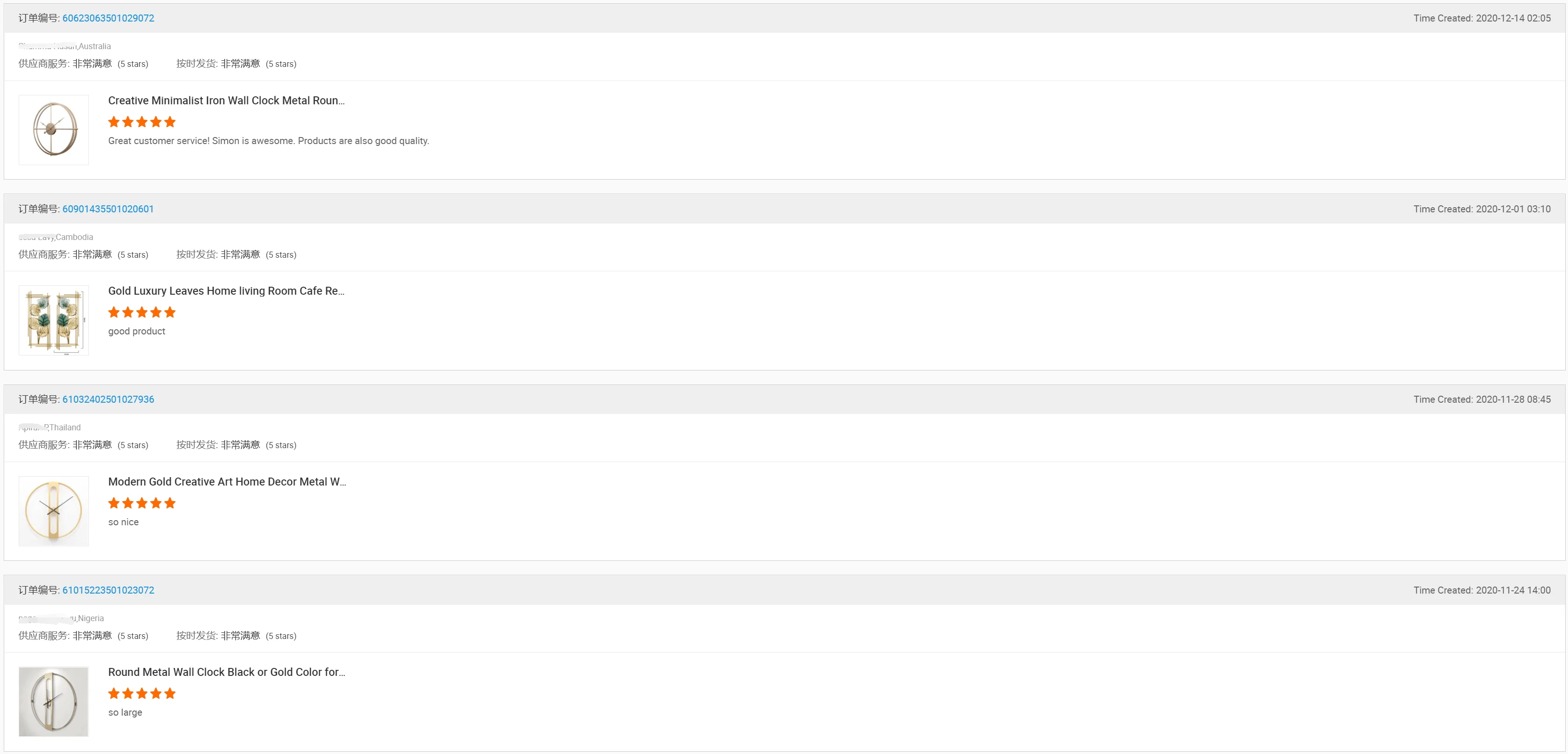Click the modern gold clock thumbnail
Viewport: 1568px width, 754px height.
coord(54,511)
